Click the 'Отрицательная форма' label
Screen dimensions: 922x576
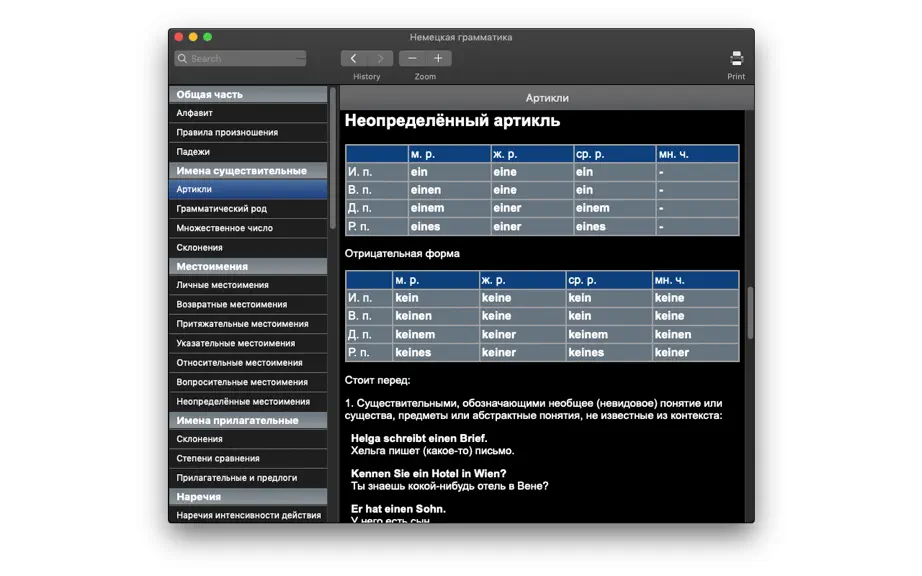pos(402,253)
